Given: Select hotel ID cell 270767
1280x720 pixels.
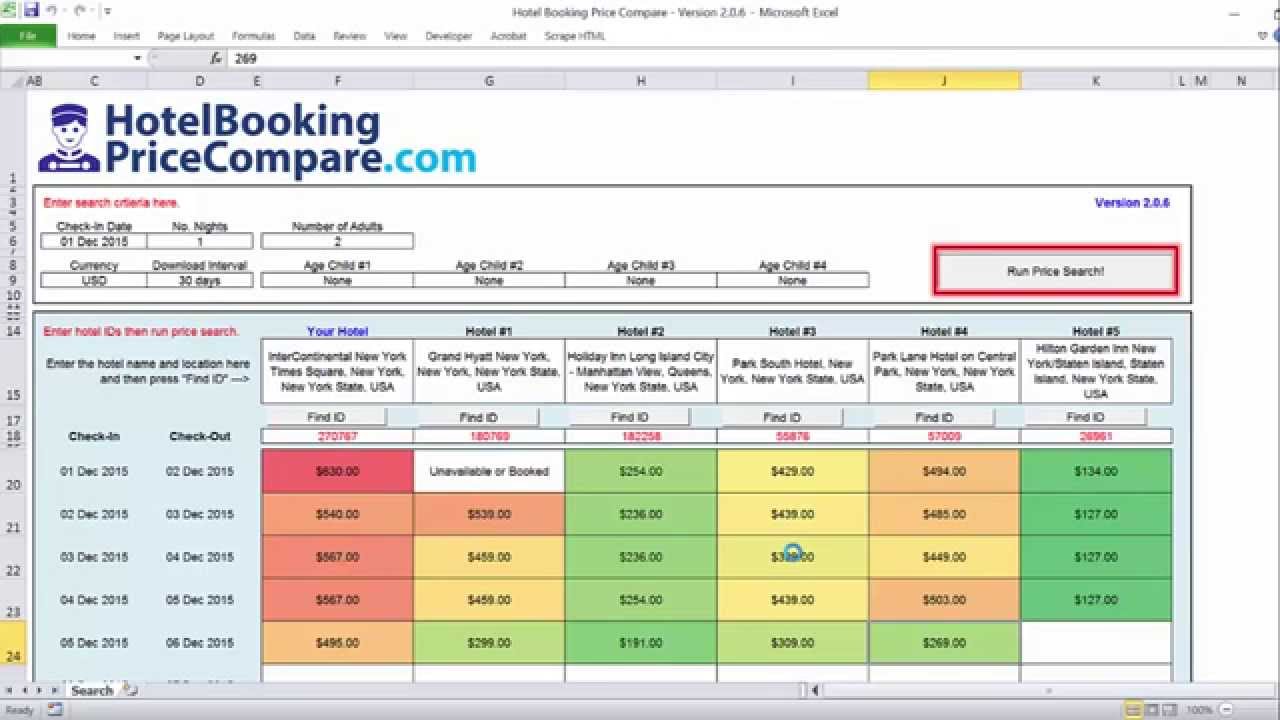Looking at the screenshot, I should click(x=337, y=437).
